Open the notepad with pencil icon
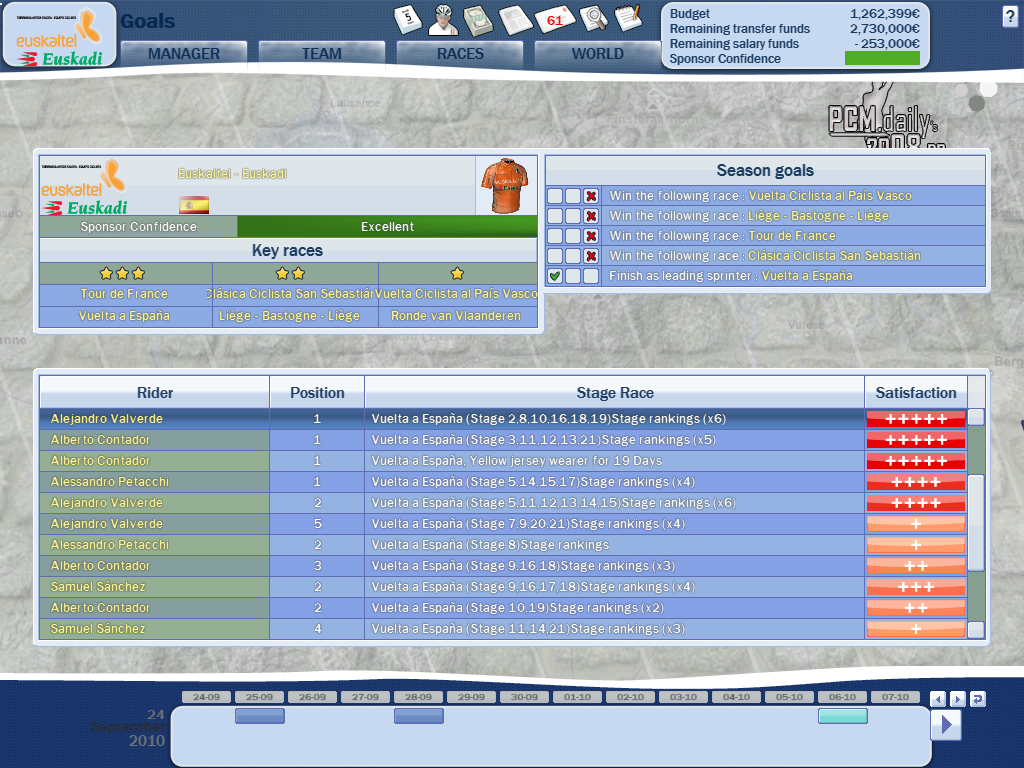The width and height of the screenshot is (1024, 768). (x=628, y=17)
